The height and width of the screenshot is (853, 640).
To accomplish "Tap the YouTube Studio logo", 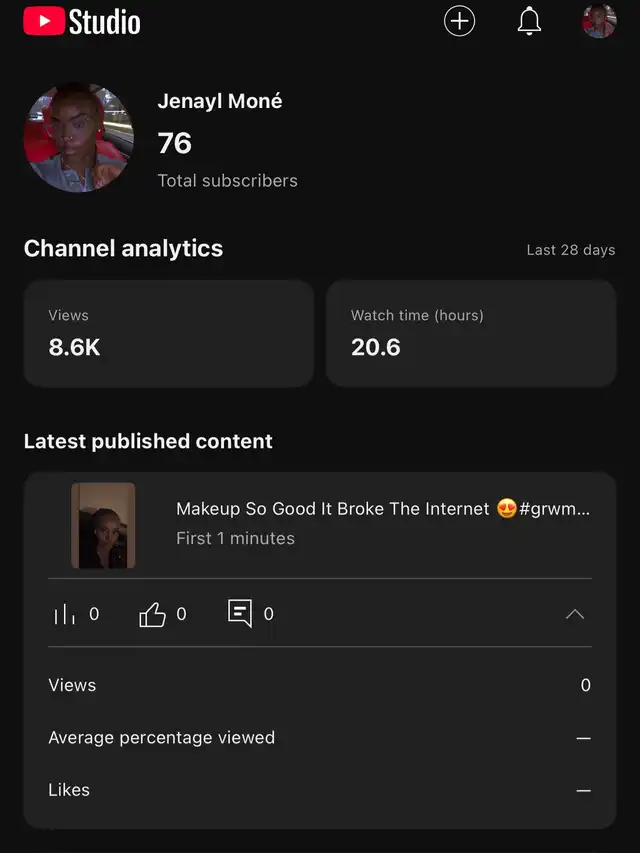I will pos(82,21).
